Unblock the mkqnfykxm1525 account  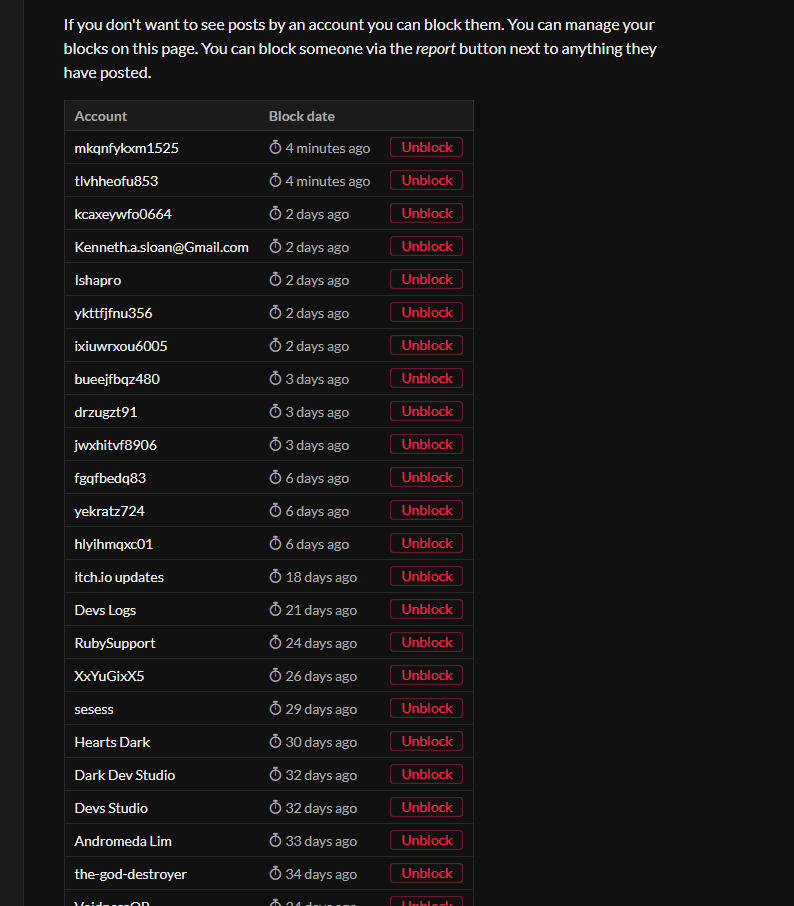(426, 148)
